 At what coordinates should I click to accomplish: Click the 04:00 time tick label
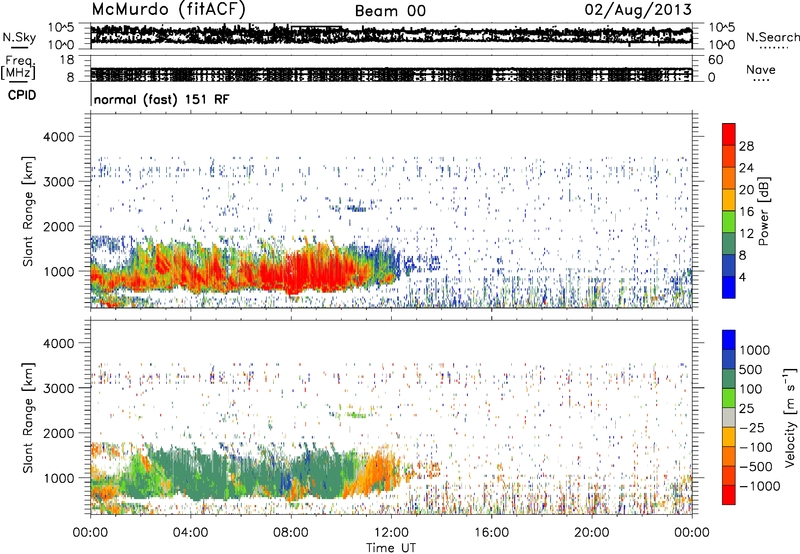point(190,533)
